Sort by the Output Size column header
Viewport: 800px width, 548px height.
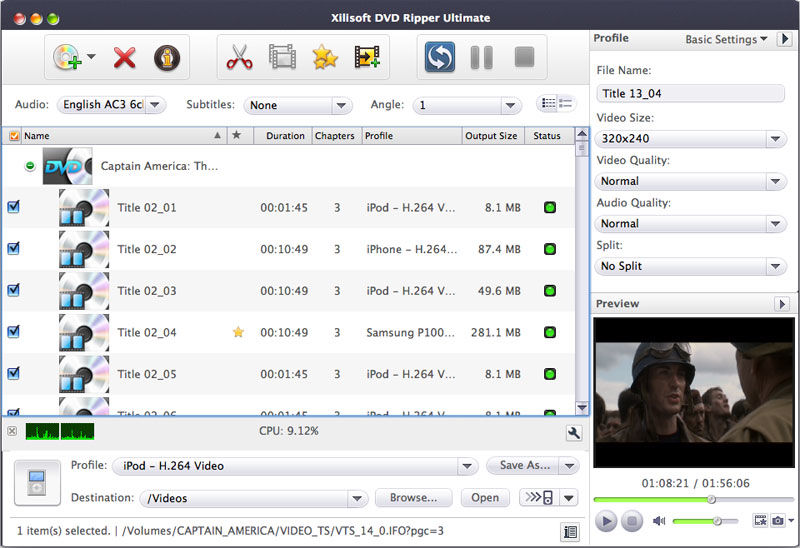click(491, 136)
